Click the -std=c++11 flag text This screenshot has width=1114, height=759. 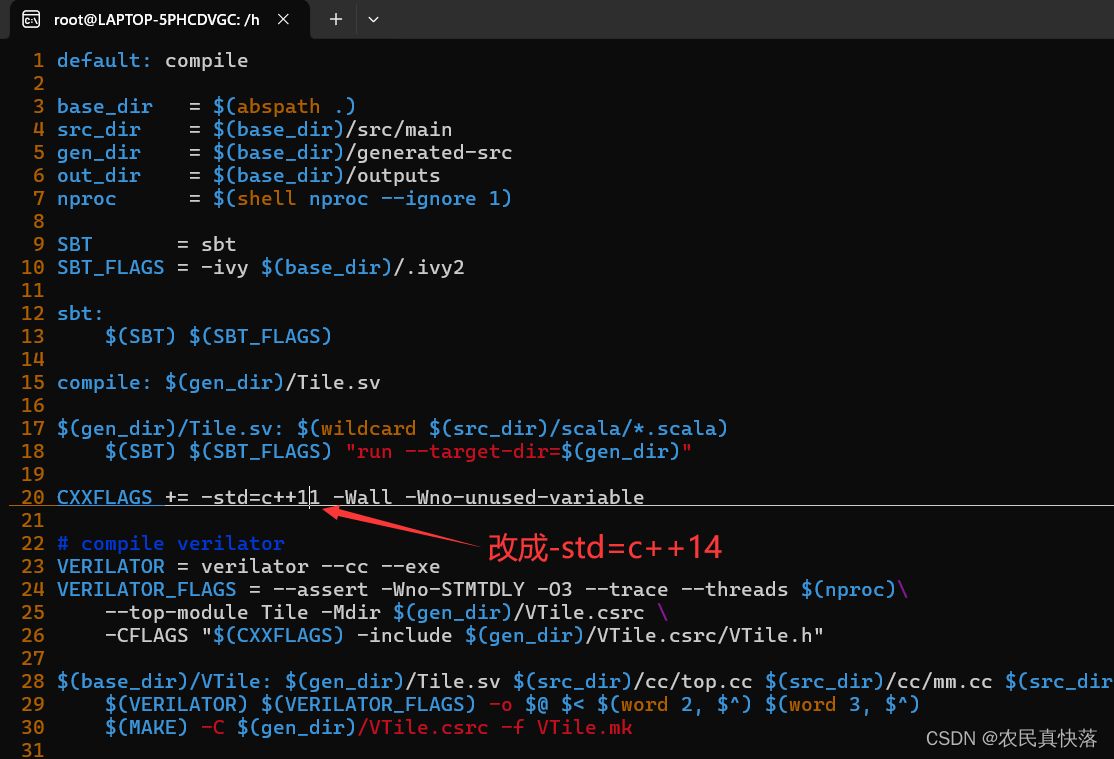pos(260,497)
